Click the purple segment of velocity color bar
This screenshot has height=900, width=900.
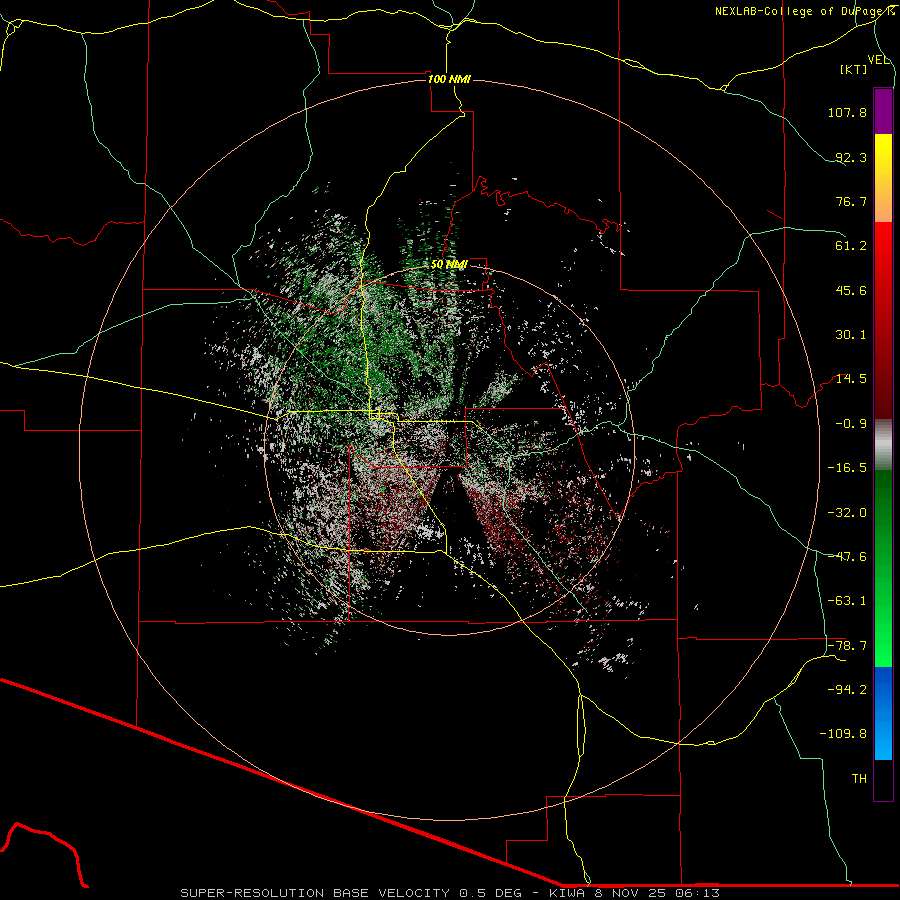(x=883, y=111)
